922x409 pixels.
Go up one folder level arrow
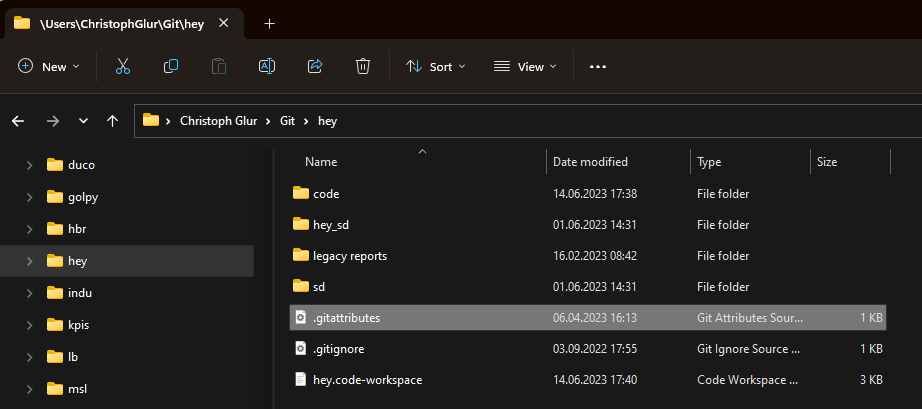(x=112, y=121)
